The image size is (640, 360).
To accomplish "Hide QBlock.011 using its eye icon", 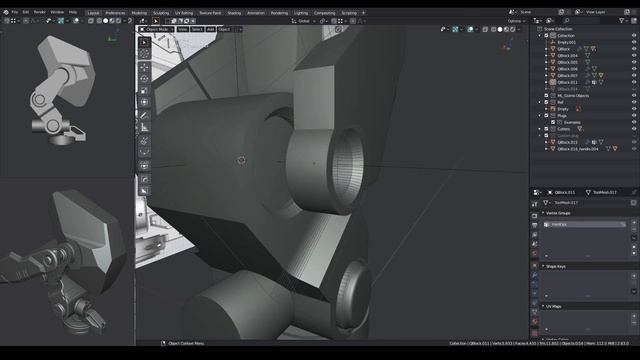I will pos(634,82).
